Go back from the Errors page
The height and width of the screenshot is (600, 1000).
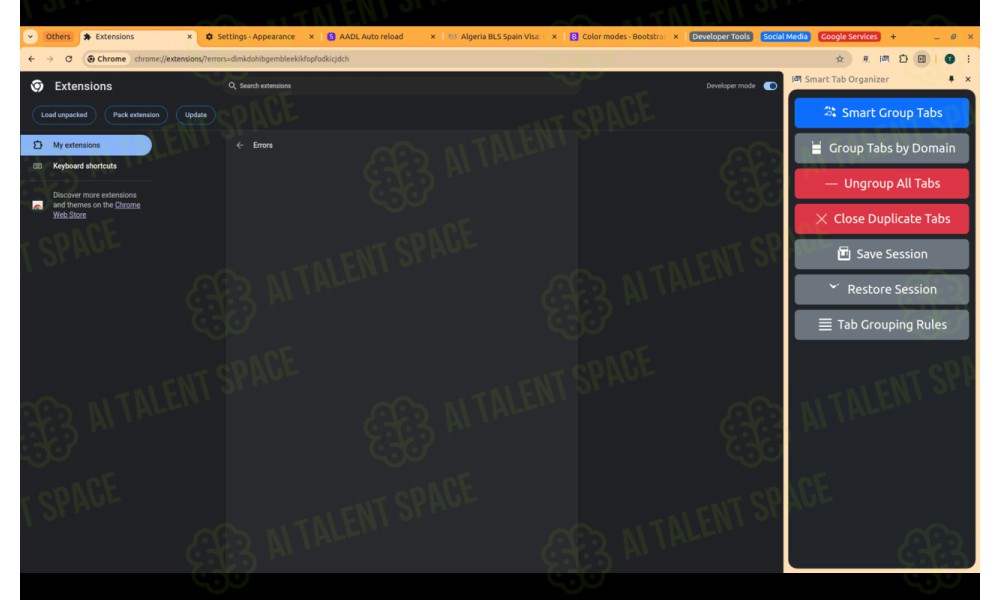[x=240, y=145]
